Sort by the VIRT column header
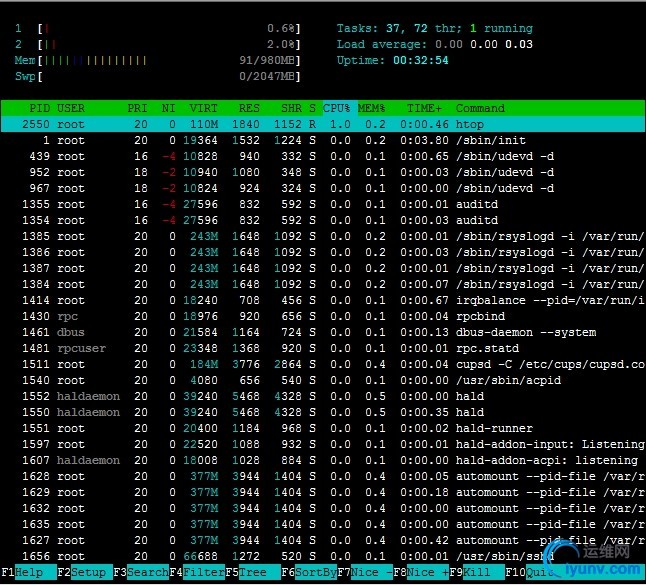The height and width of the screenshot is (585, 646). 204,108
